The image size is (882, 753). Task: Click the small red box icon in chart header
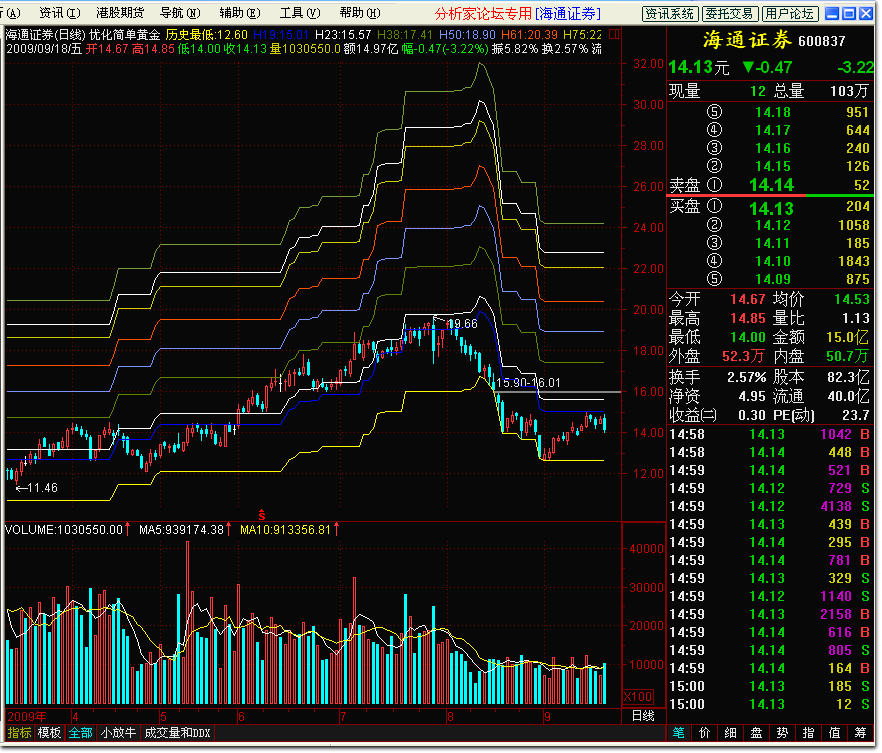(x=614, y=35)
